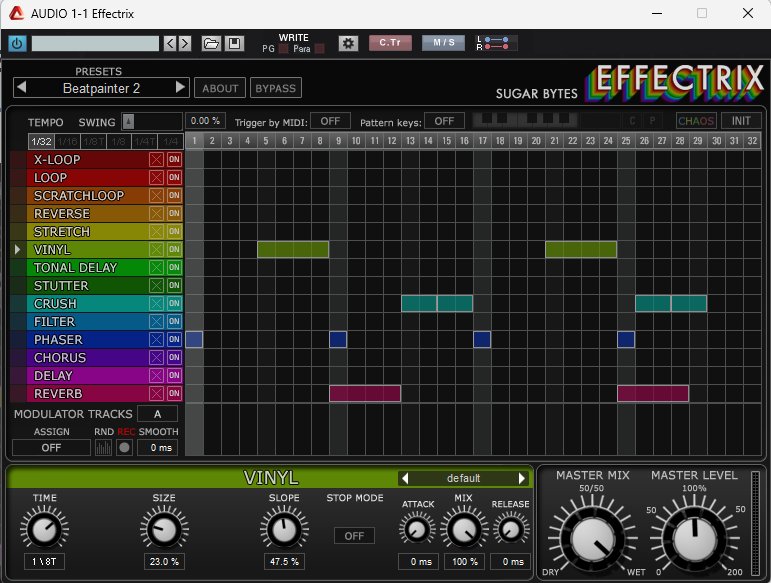Click the BYPASS button

[x=276, y=88]
